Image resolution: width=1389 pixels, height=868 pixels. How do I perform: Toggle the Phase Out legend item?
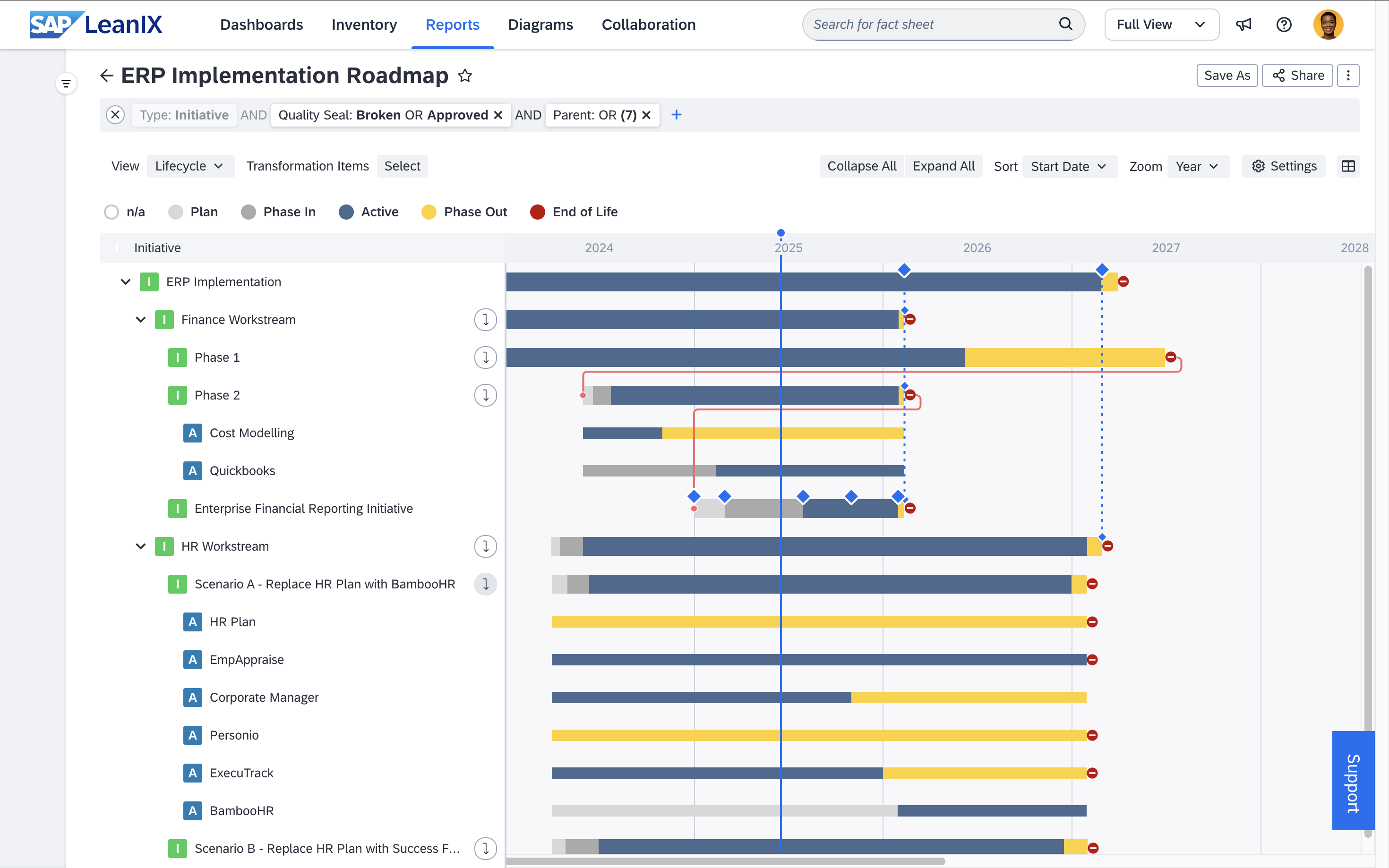point(464,212)
